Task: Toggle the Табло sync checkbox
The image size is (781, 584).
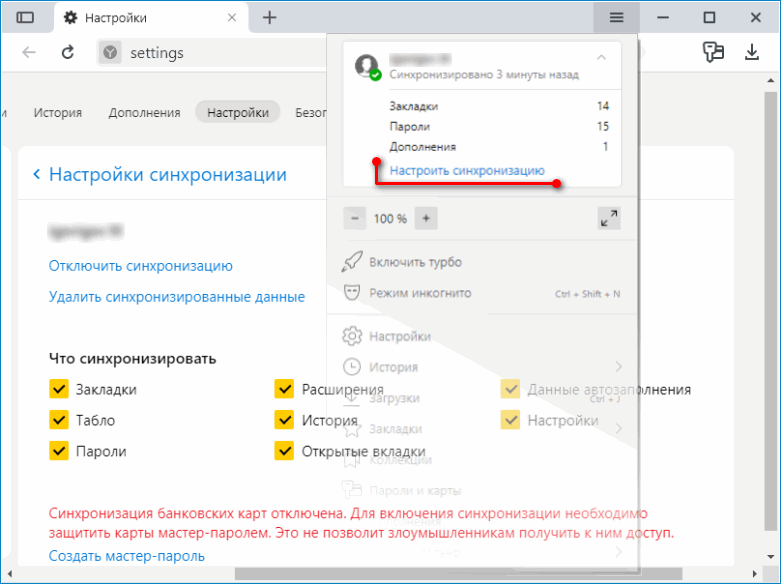Action: (58, 420)
